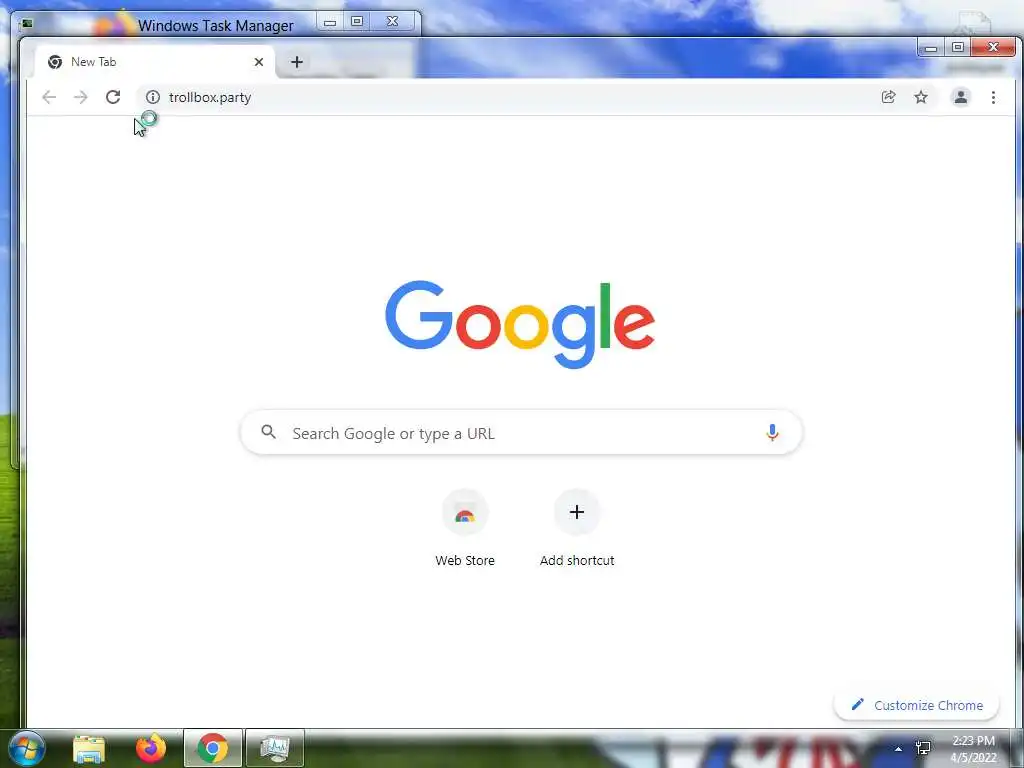
Task: Close the Windows Task Manager window
Action: pyautogui.click(x=392, y=22)
